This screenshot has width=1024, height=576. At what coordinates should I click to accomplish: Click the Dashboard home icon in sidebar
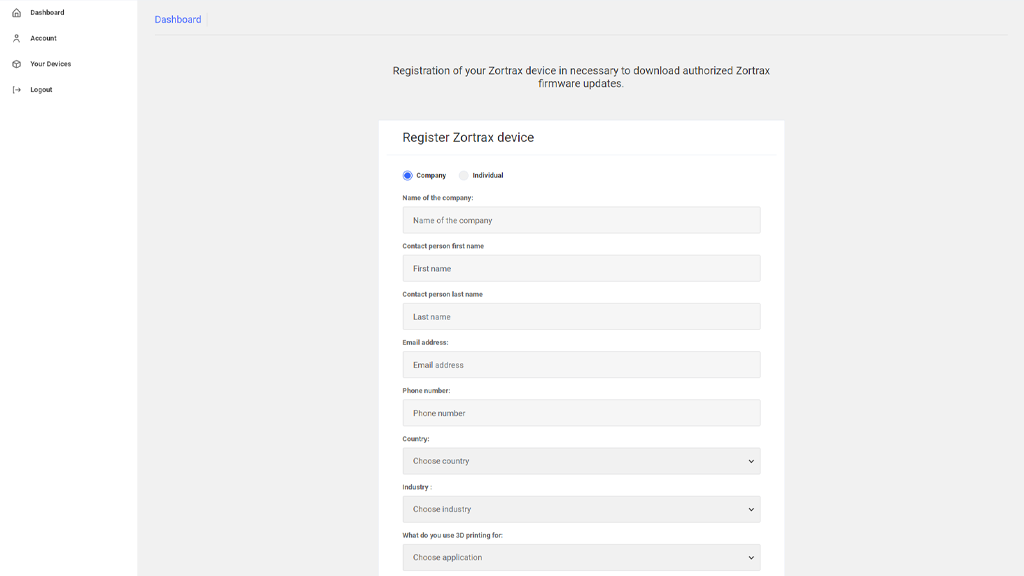(x=16, y=13)
